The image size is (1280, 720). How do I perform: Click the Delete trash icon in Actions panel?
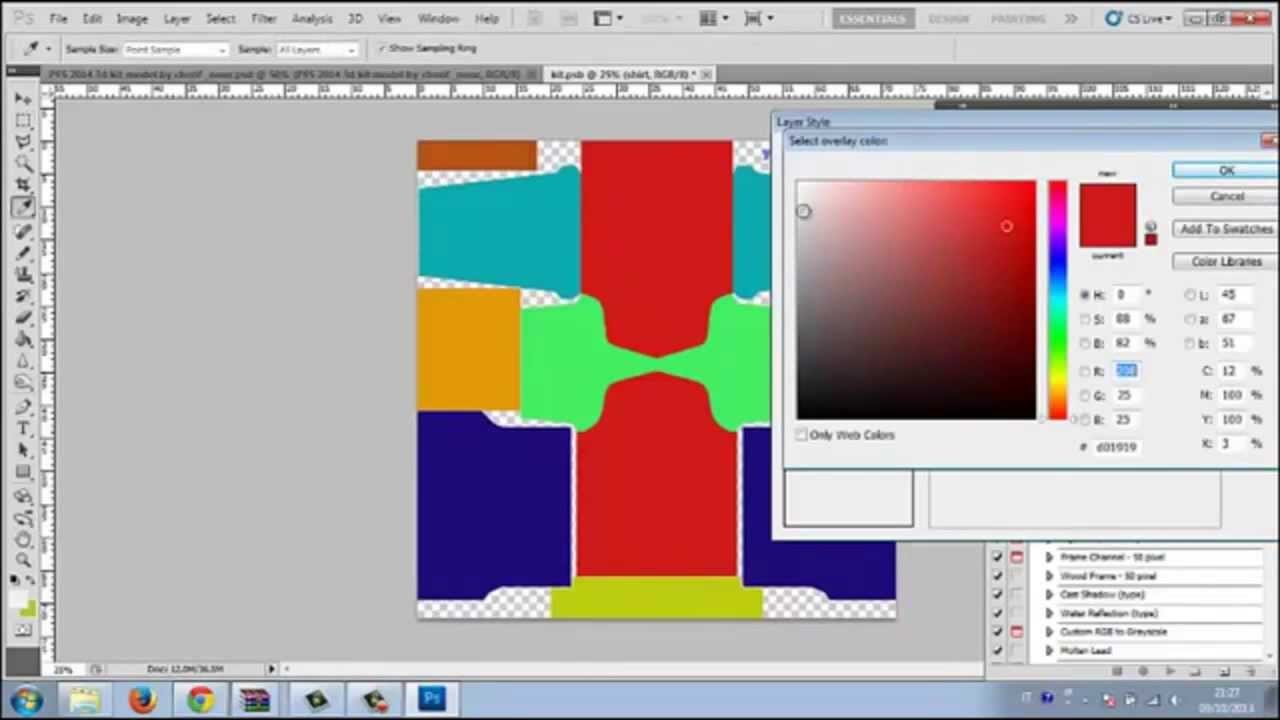tap(1250, 672)
